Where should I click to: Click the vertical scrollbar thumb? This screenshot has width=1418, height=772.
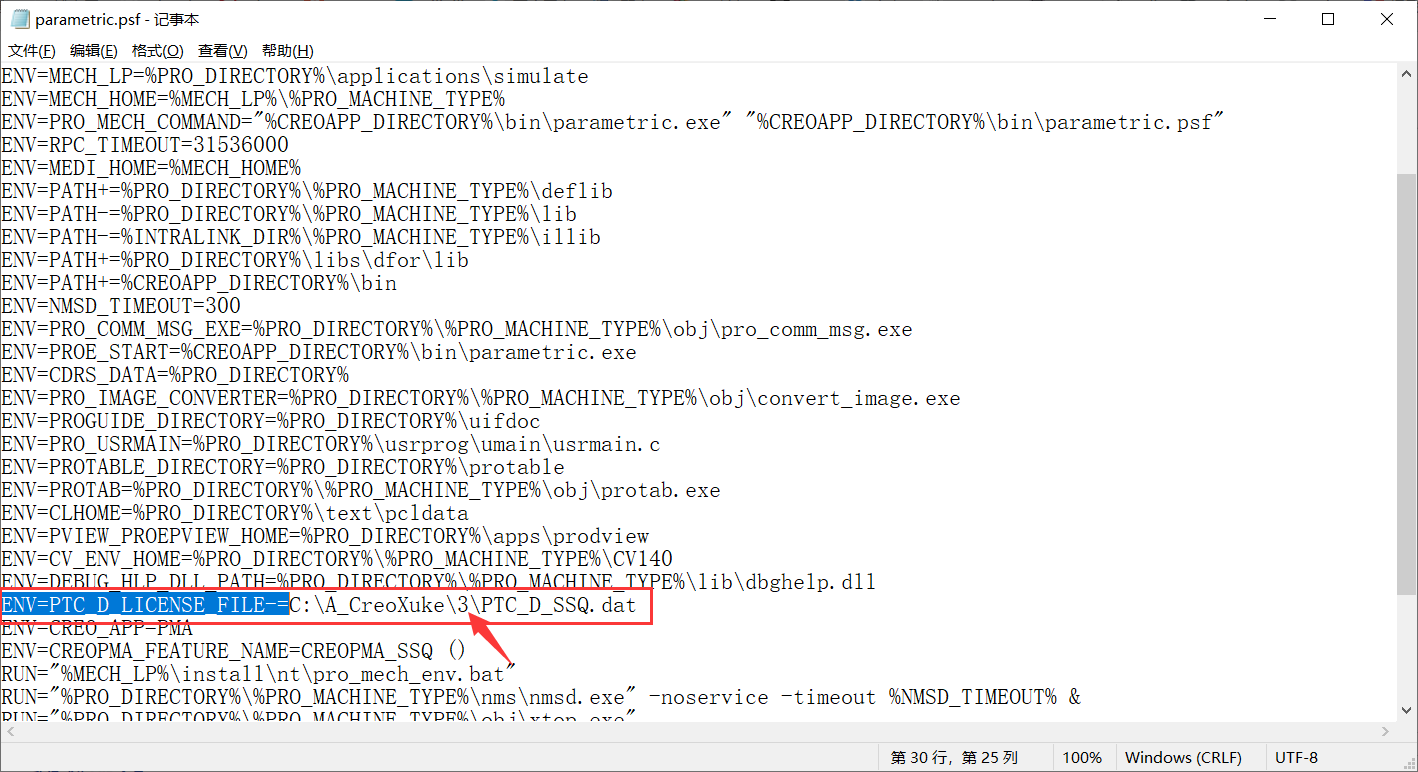click(x=1406, y=383)
